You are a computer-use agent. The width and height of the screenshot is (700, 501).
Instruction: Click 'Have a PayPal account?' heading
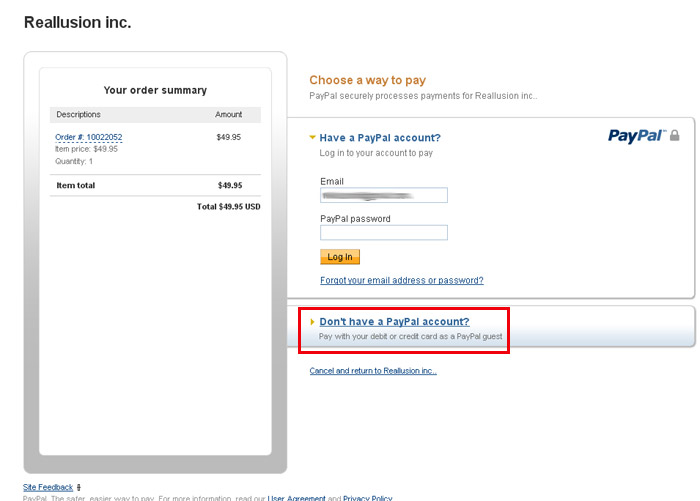tap(380, 138)
